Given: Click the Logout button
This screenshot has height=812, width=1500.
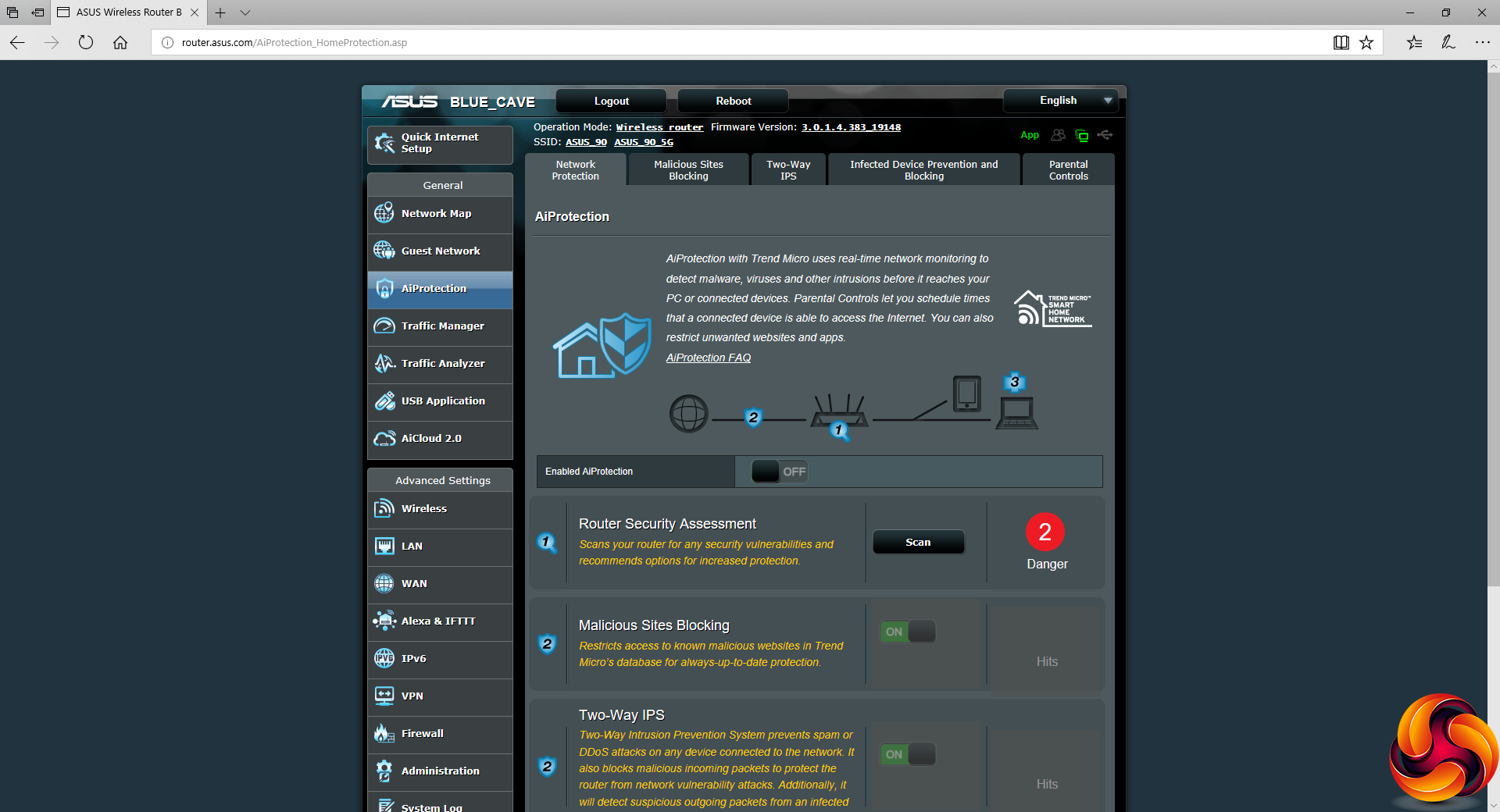Looking at the screenshot, I should point(611,101).
